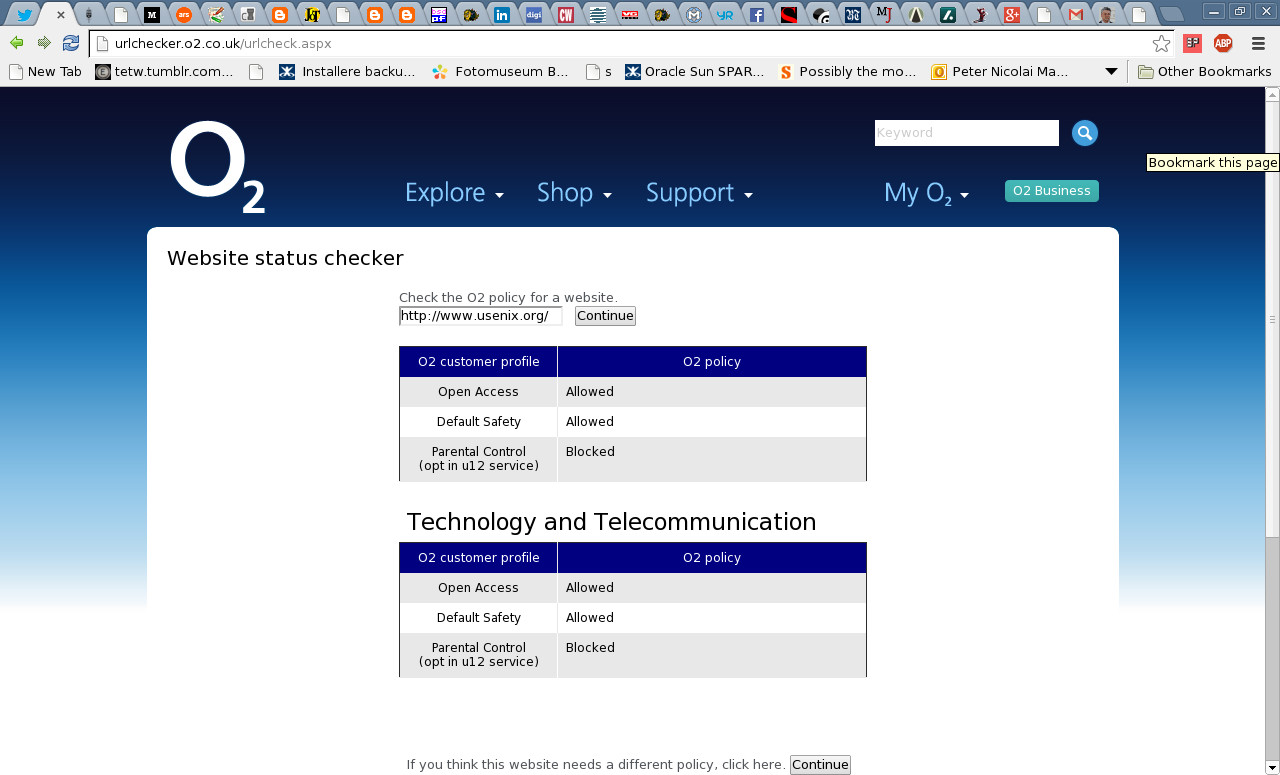The width and height of the screenshot is (1280, 775).
Task: Reload the current page
Action: 71,43
